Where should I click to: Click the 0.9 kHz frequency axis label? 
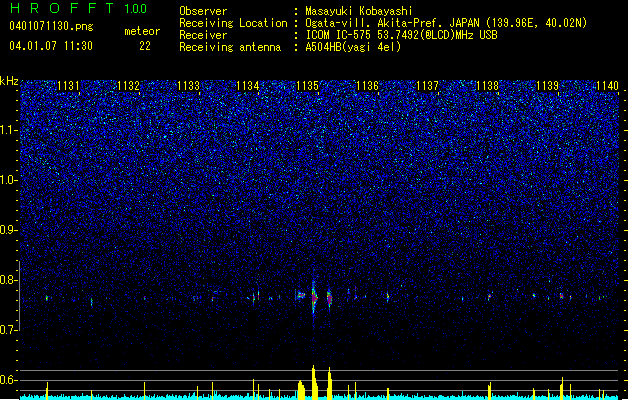[x=8, y=230]
